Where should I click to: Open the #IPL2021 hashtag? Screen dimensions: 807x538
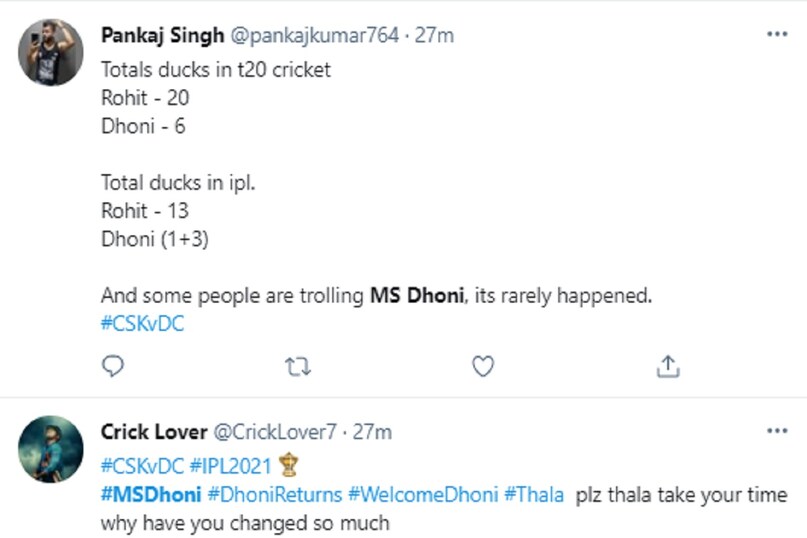(x=226, y=464)
